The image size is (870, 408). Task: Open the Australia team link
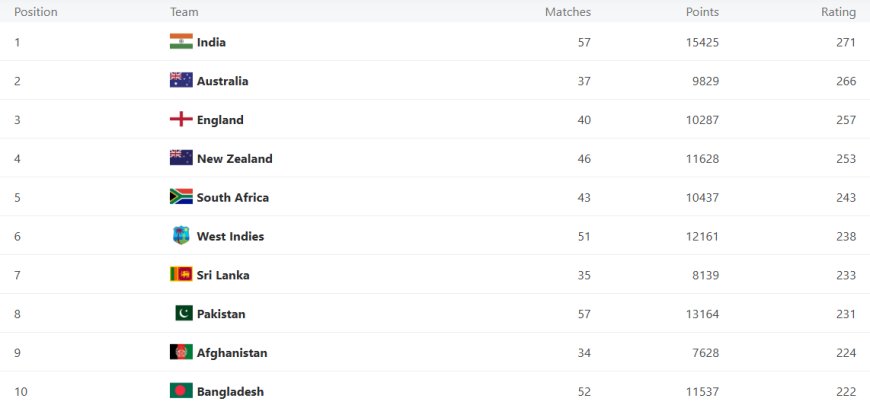222,81
